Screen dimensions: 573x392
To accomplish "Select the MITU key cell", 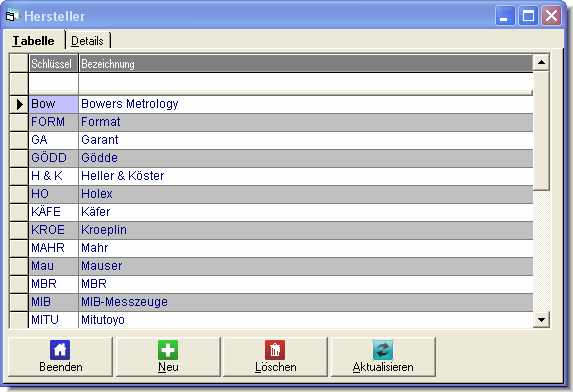I will pyautogui.click(x=53, y=320).
